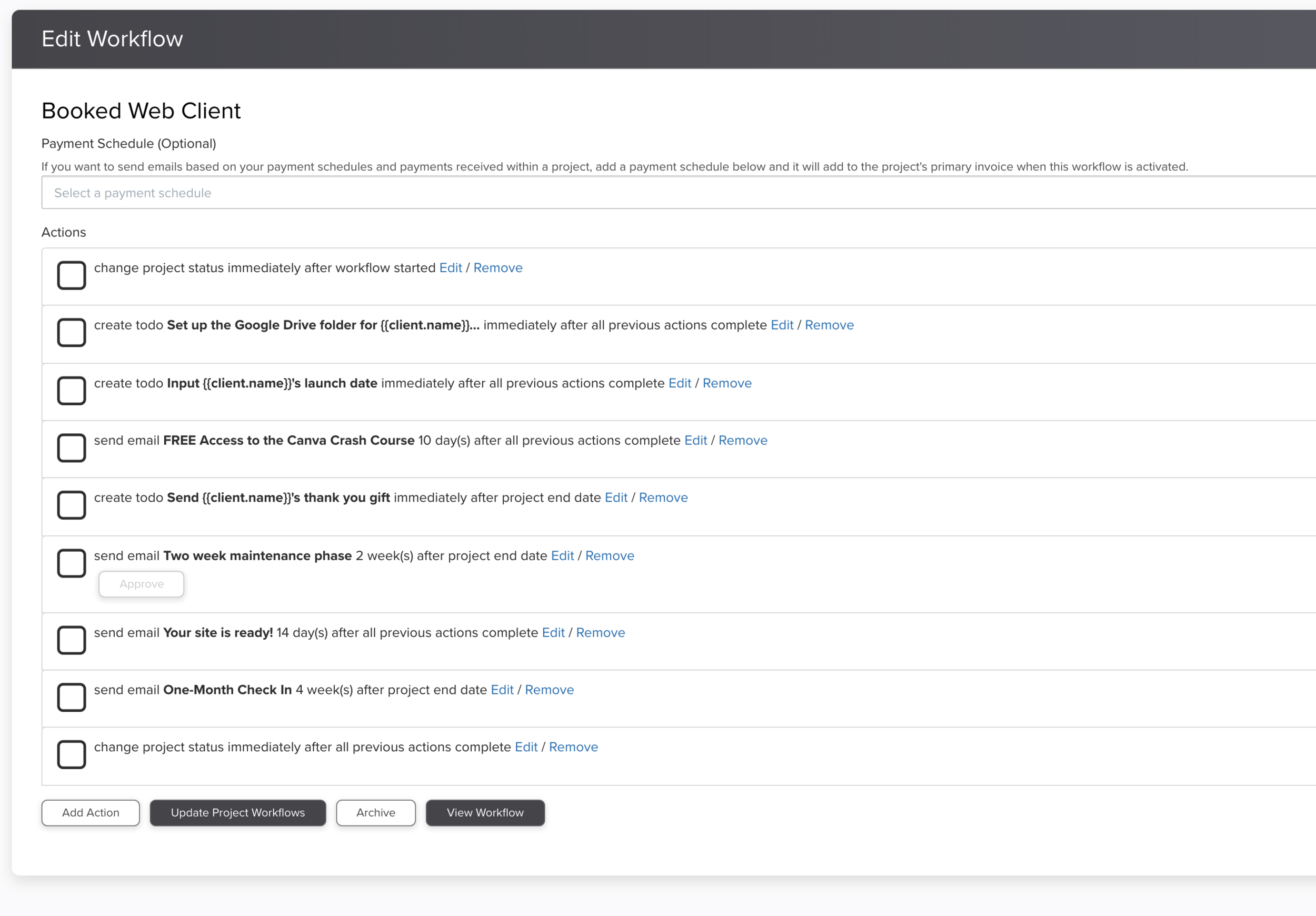
Task: Archive this workflow
Action: pyautogui.click(x=375, y=813)
